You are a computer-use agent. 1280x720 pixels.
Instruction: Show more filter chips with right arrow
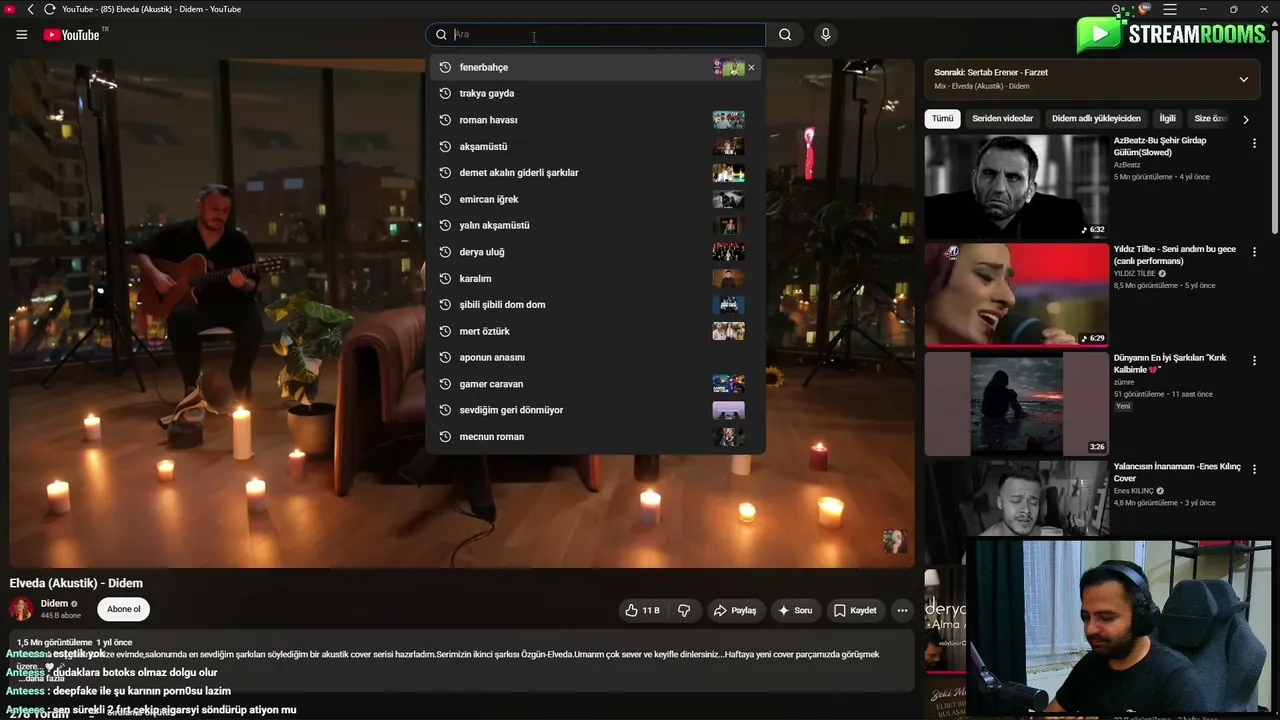pyautogui.click(x=1245, y=119)
